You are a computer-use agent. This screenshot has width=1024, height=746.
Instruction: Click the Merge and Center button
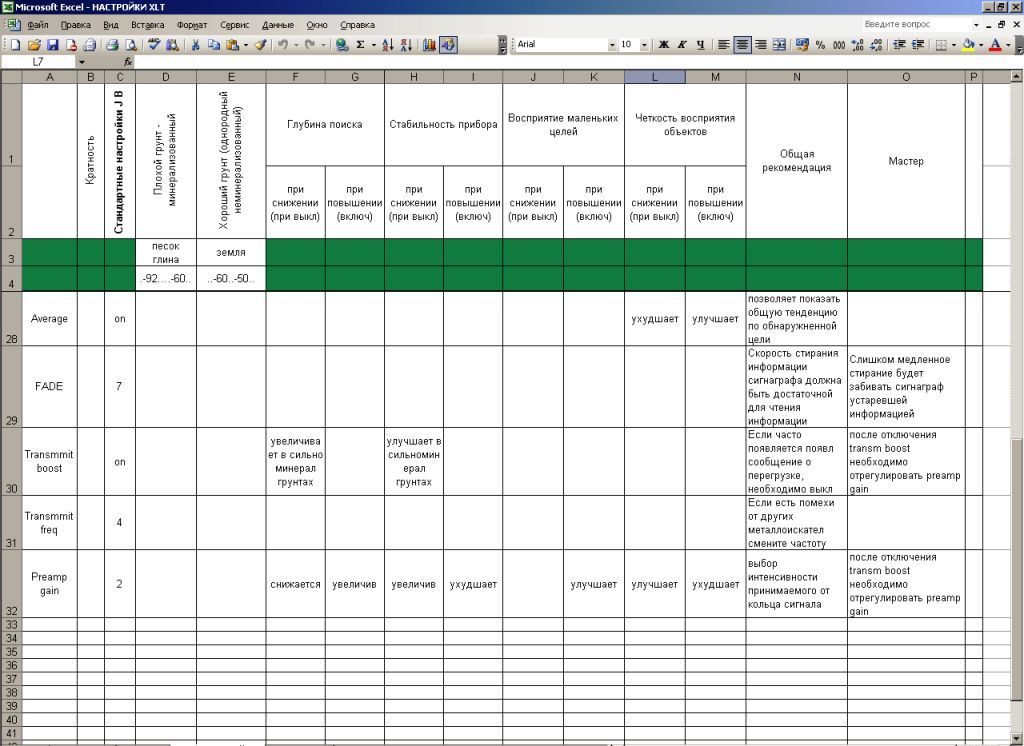(780, 45)
